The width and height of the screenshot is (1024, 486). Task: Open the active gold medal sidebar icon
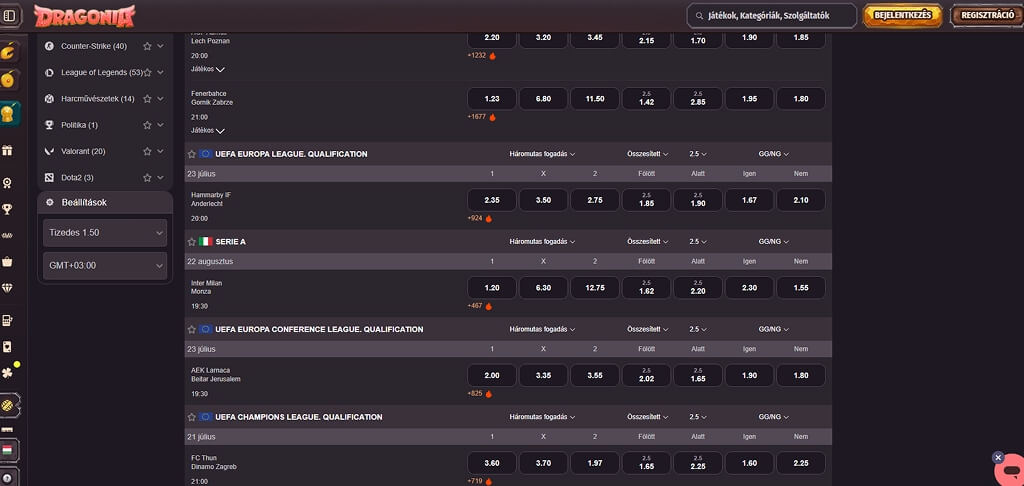pyautogui.click(x=8, y=115)
